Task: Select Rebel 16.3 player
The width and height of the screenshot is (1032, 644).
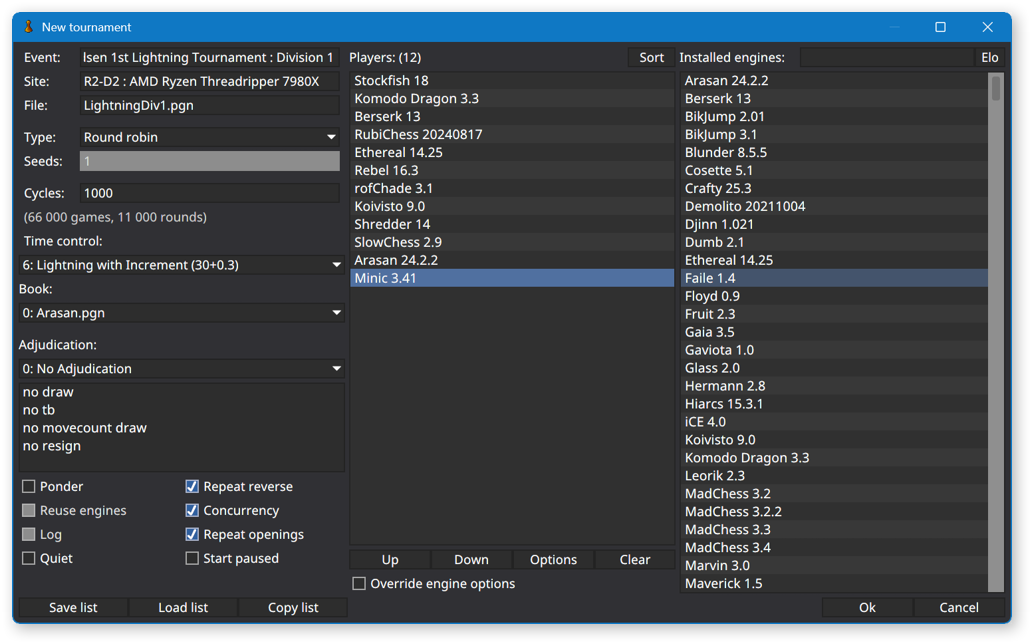Action: coord(512,171)
